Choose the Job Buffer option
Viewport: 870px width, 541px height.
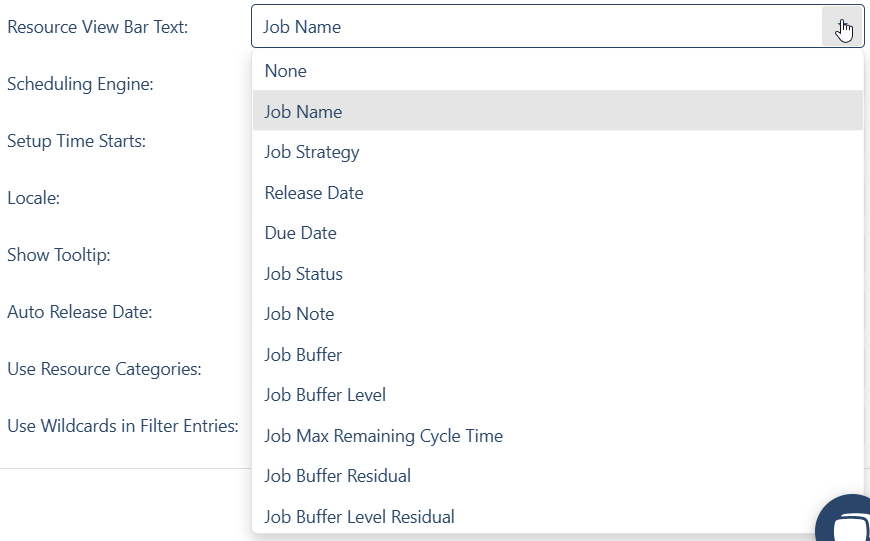[557, 355]
